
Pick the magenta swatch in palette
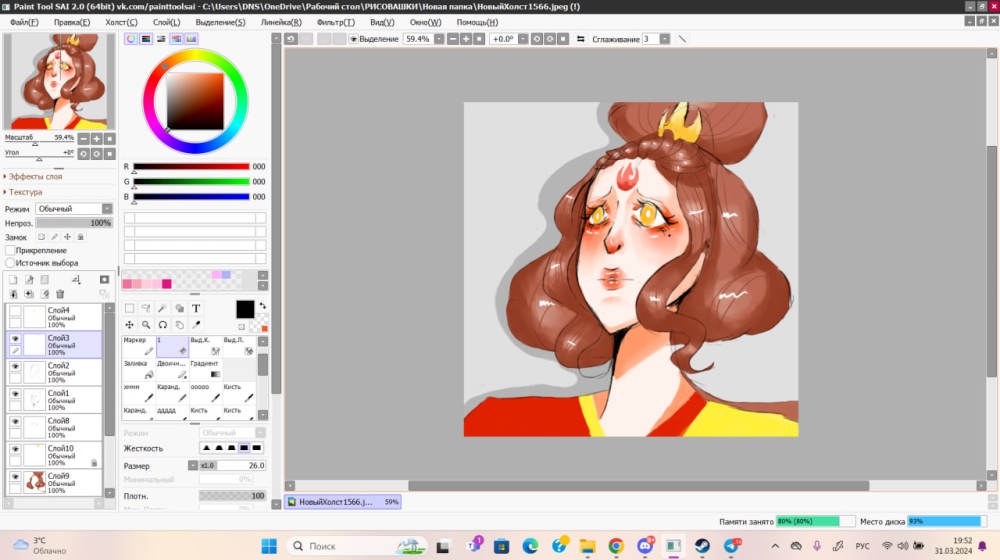[x=166, y=284]
